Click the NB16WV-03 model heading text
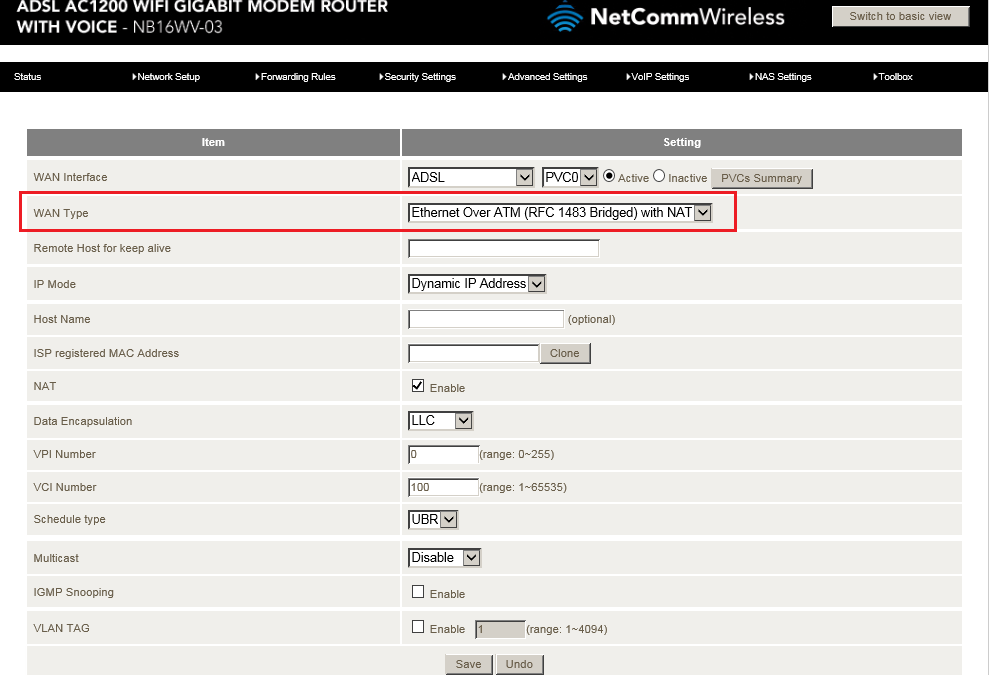Screen dimensions: 989x675 [x=177, y=27]
